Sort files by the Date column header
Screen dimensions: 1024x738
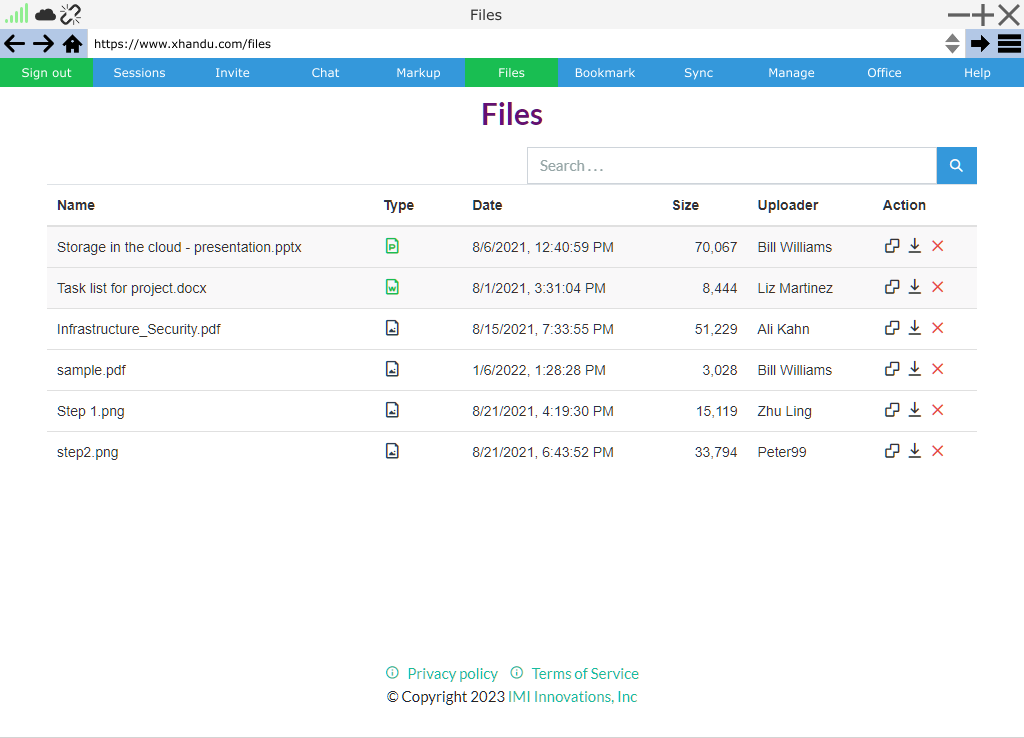487,205
